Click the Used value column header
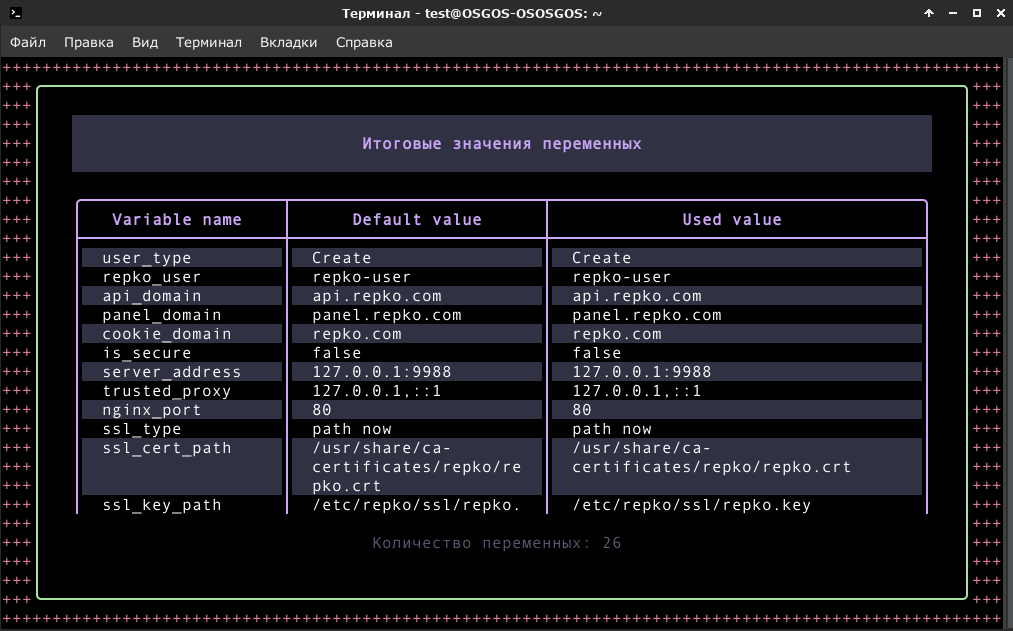The image size is (1013, 631). [x=732, y=220]
